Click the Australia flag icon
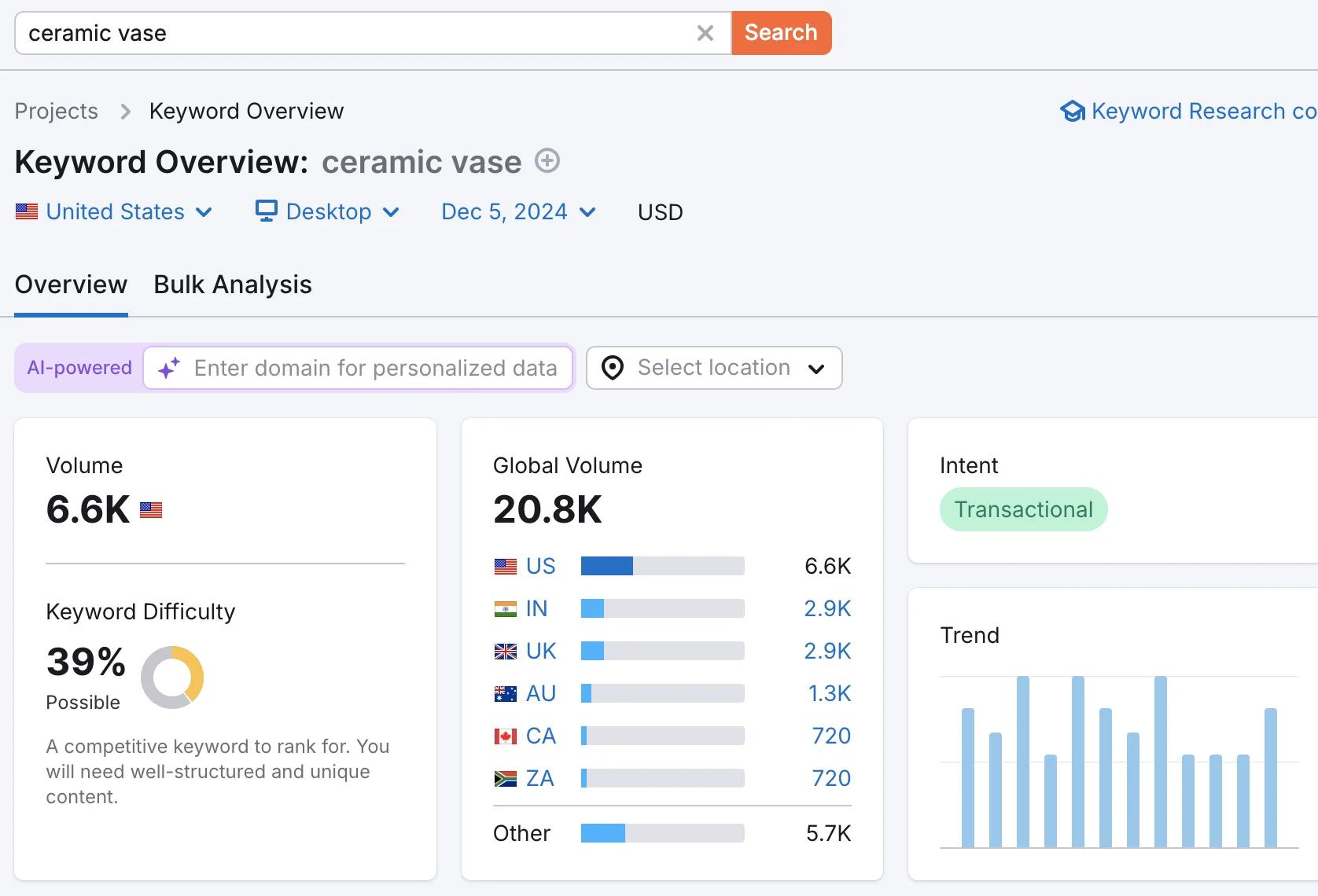 click(506, 694)
